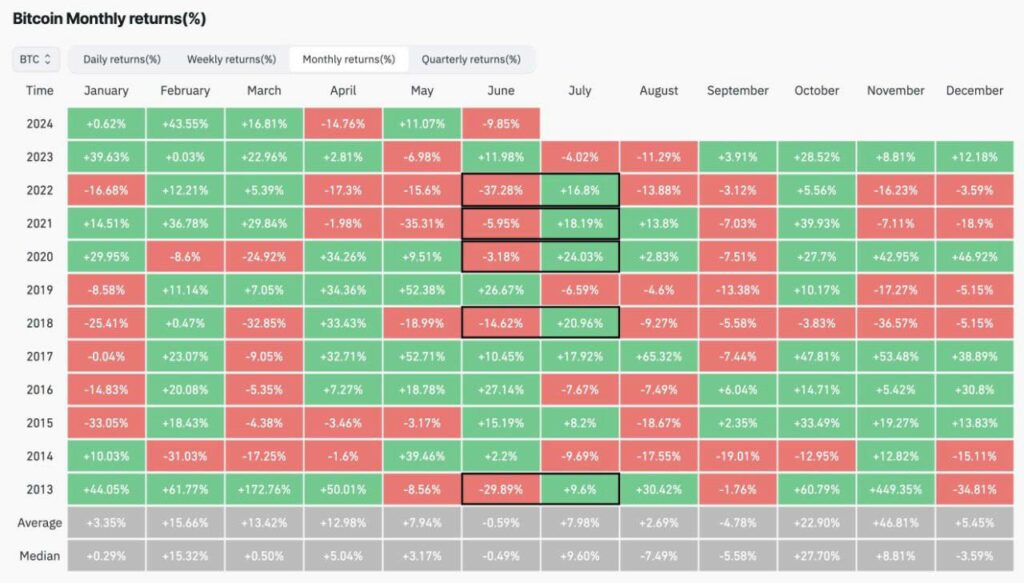This screenshot has width=1024, height=583.
Task: Select the 2024 row label
Action: coord(39,124)
